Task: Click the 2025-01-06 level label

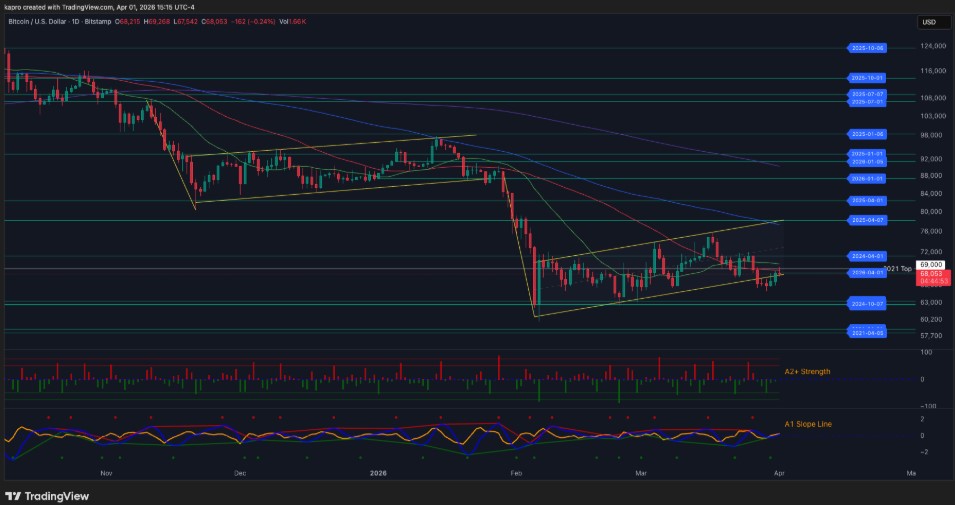Action: coord(867,134)
